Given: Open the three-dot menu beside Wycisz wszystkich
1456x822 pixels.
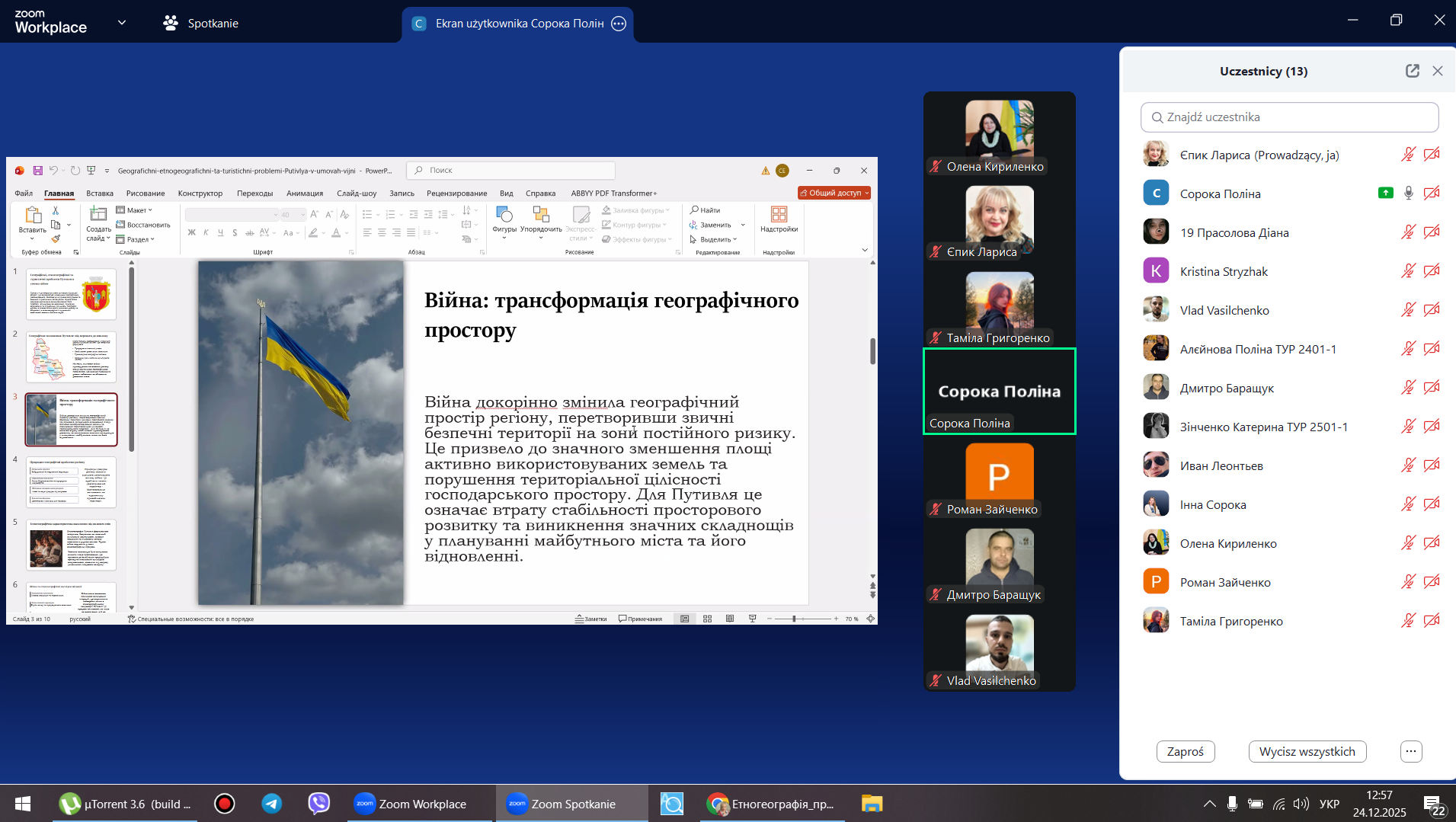Looking at the screenshot, I should pos(1410,751).
